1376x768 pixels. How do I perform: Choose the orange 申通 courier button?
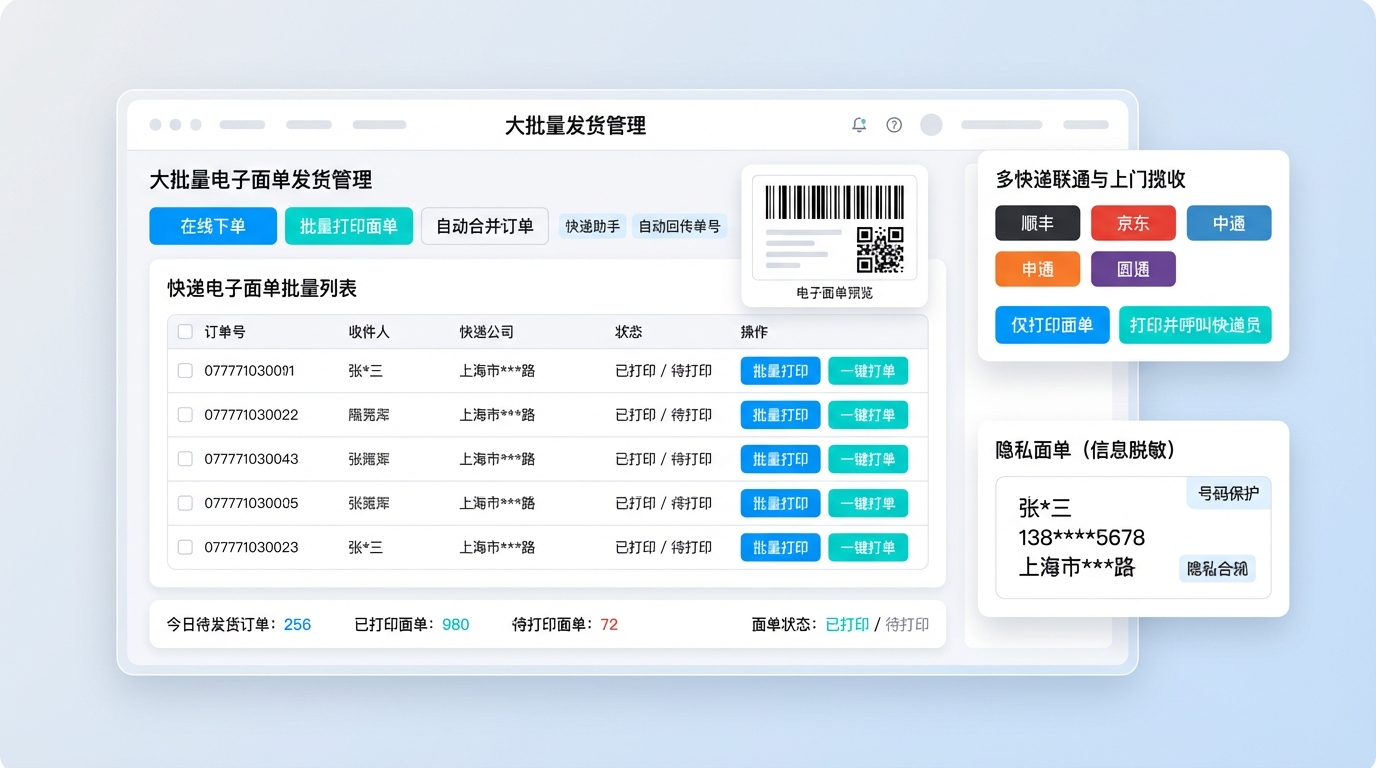pos(1037,269)
